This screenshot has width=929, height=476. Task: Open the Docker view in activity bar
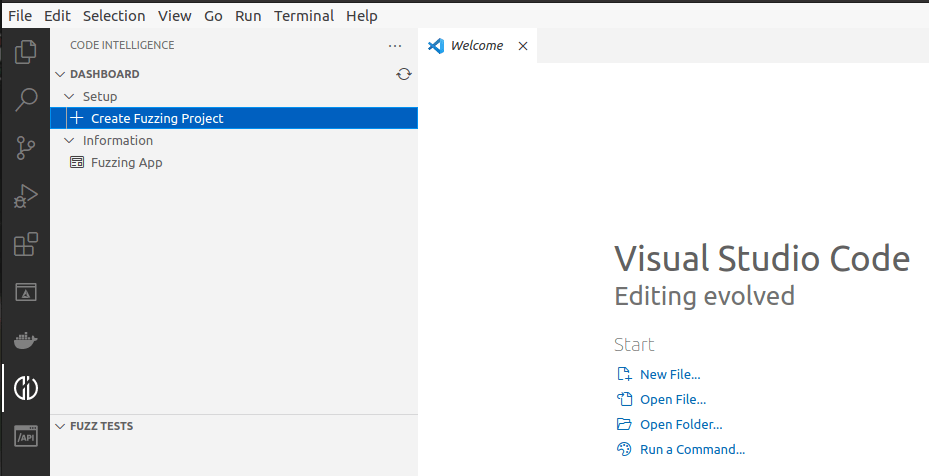[25, 340]
